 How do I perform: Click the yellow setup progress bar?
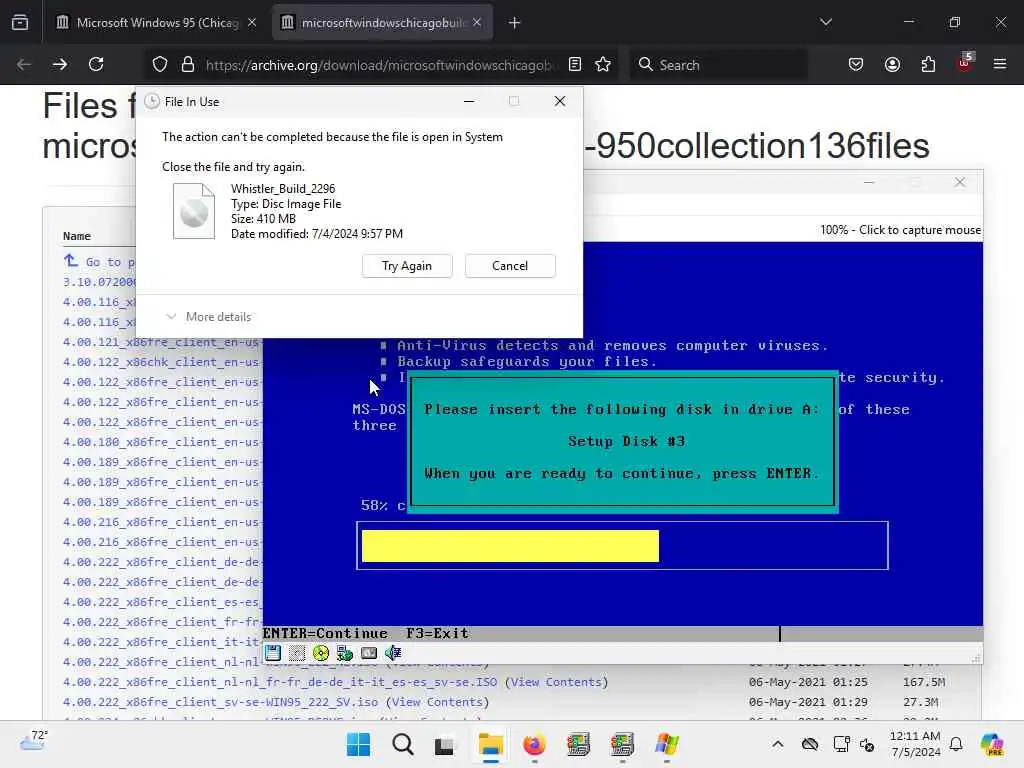[x=510, y=545]
